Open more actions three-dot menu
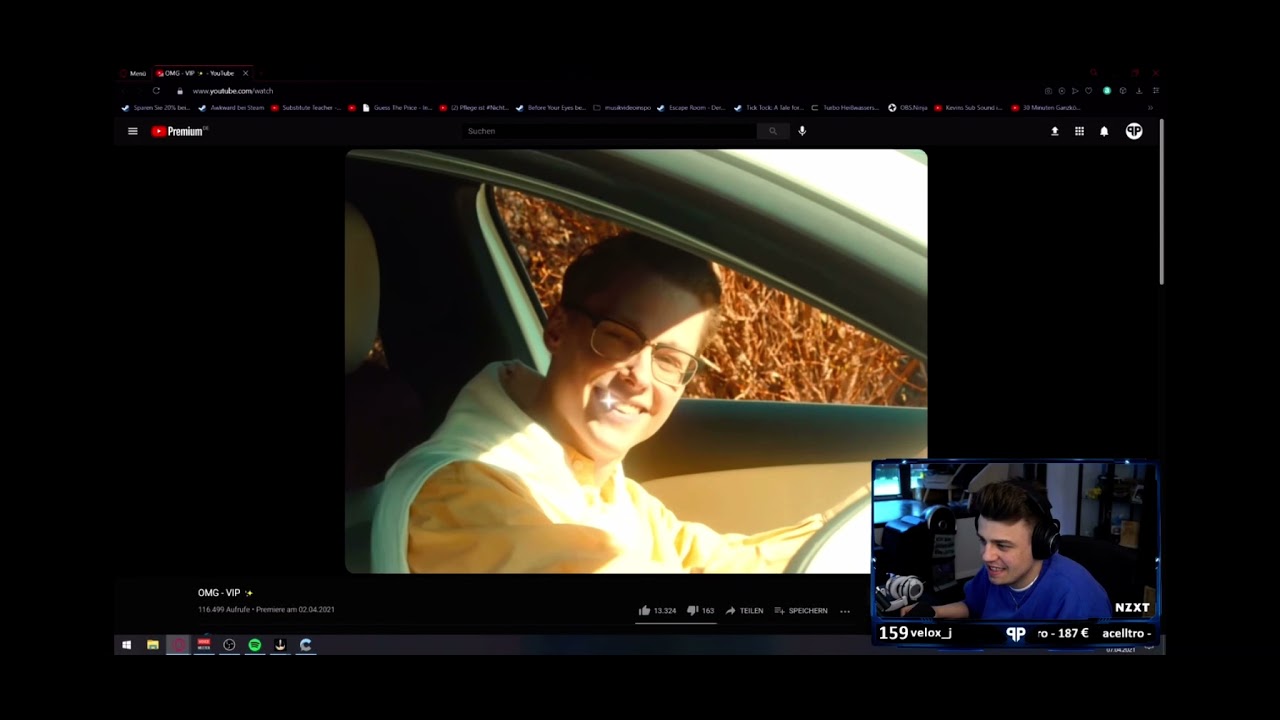Screen dimensions: 1280x720 (x=845, y=610)
